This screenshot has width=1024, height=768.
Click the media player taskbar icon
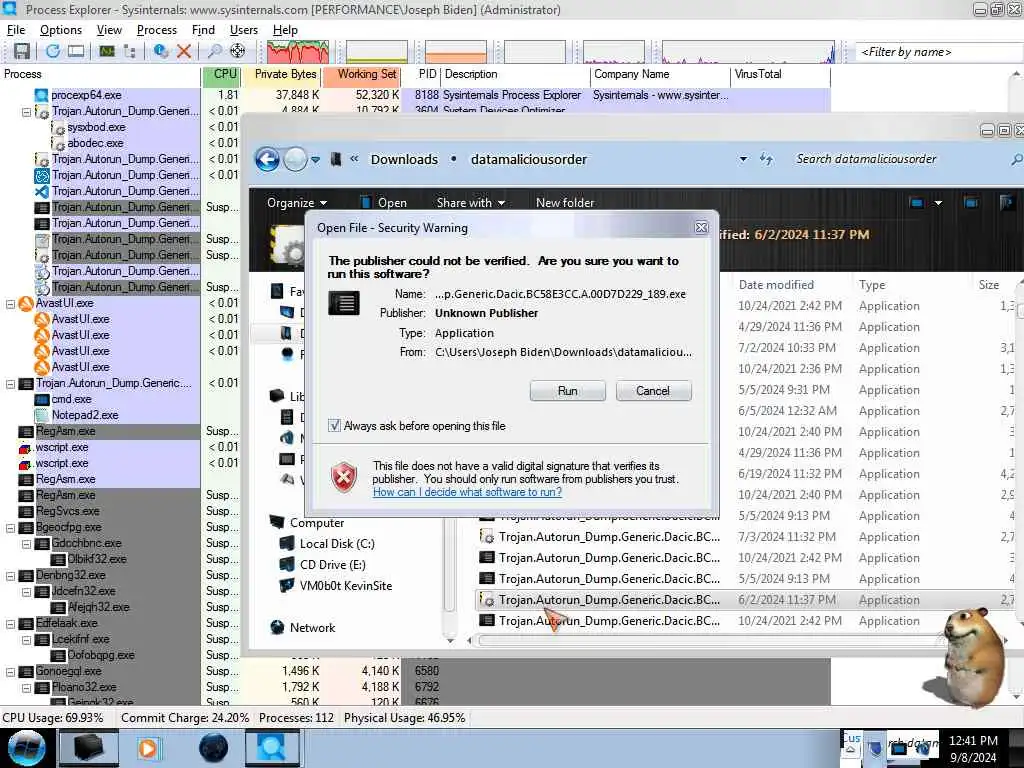(148, 748)
